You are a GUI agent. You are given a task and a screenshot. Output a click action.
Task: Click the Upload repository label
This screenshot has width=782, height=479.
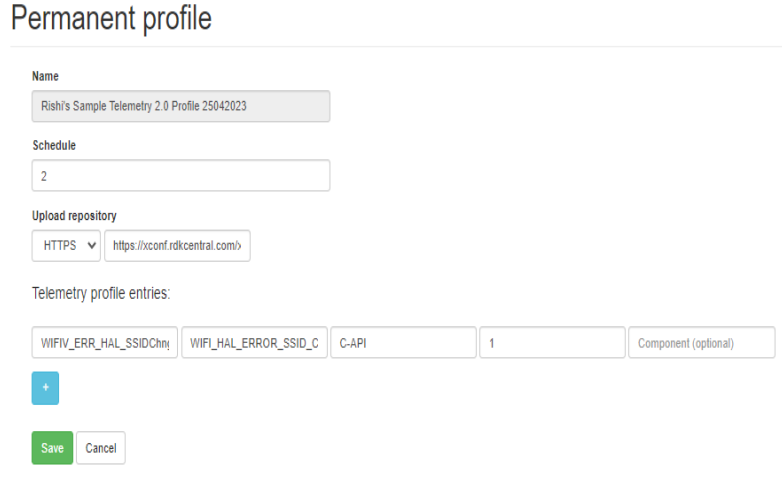click(74, 215)
